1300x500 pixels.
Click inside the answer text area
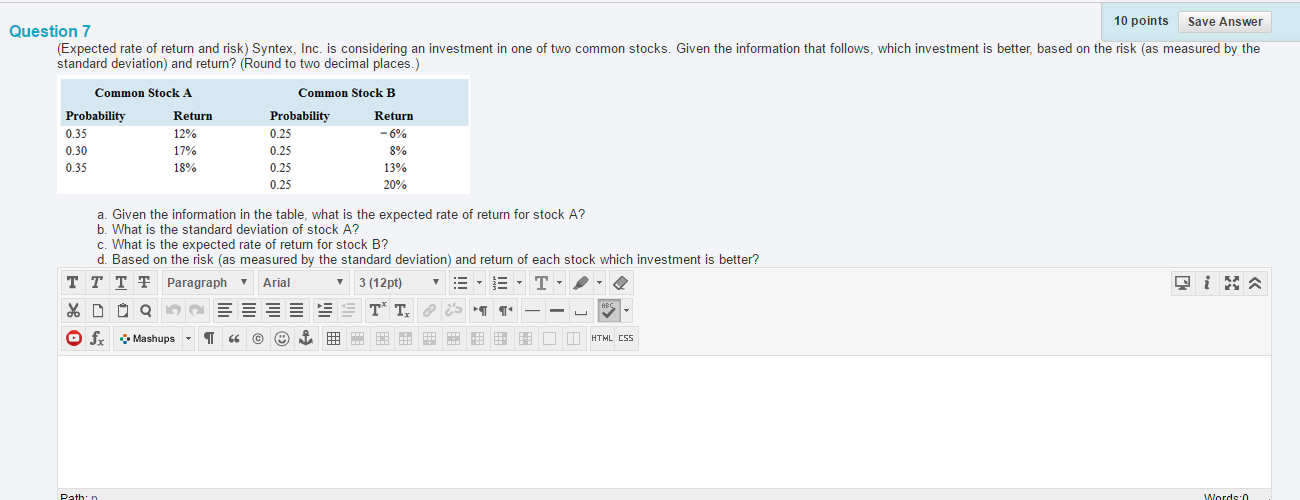tap(664, 421)
